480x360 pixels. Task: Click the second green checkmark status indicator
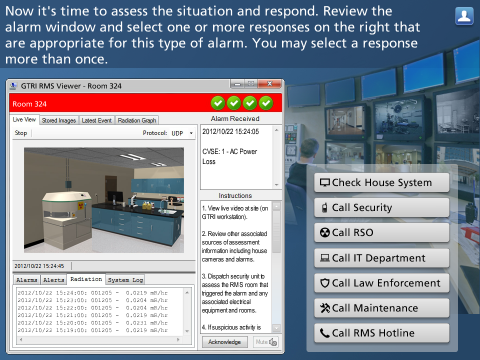click(234, 103)
